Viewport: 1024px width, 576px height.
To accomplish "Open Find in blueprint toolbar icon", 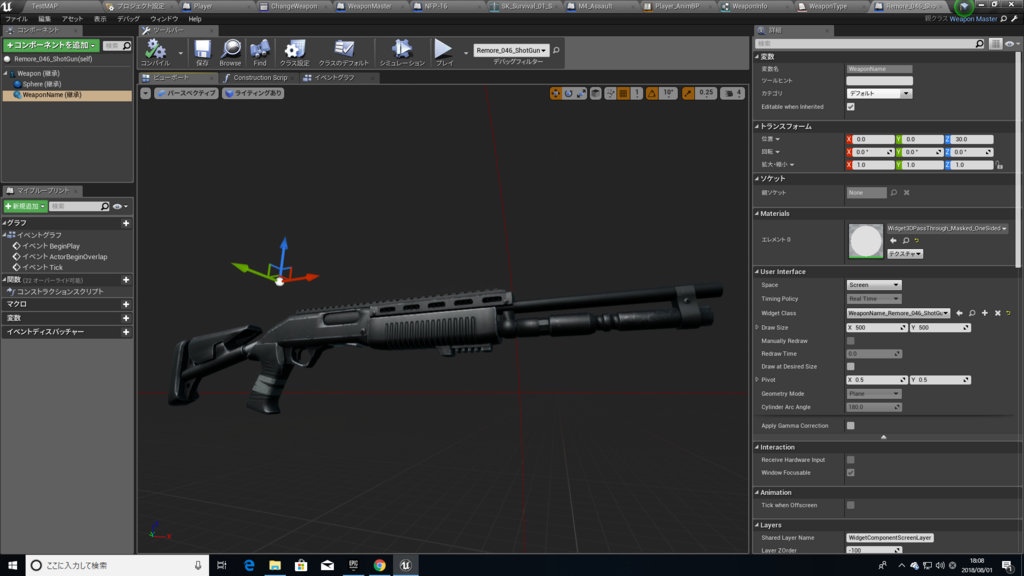I will pos(260,52).
